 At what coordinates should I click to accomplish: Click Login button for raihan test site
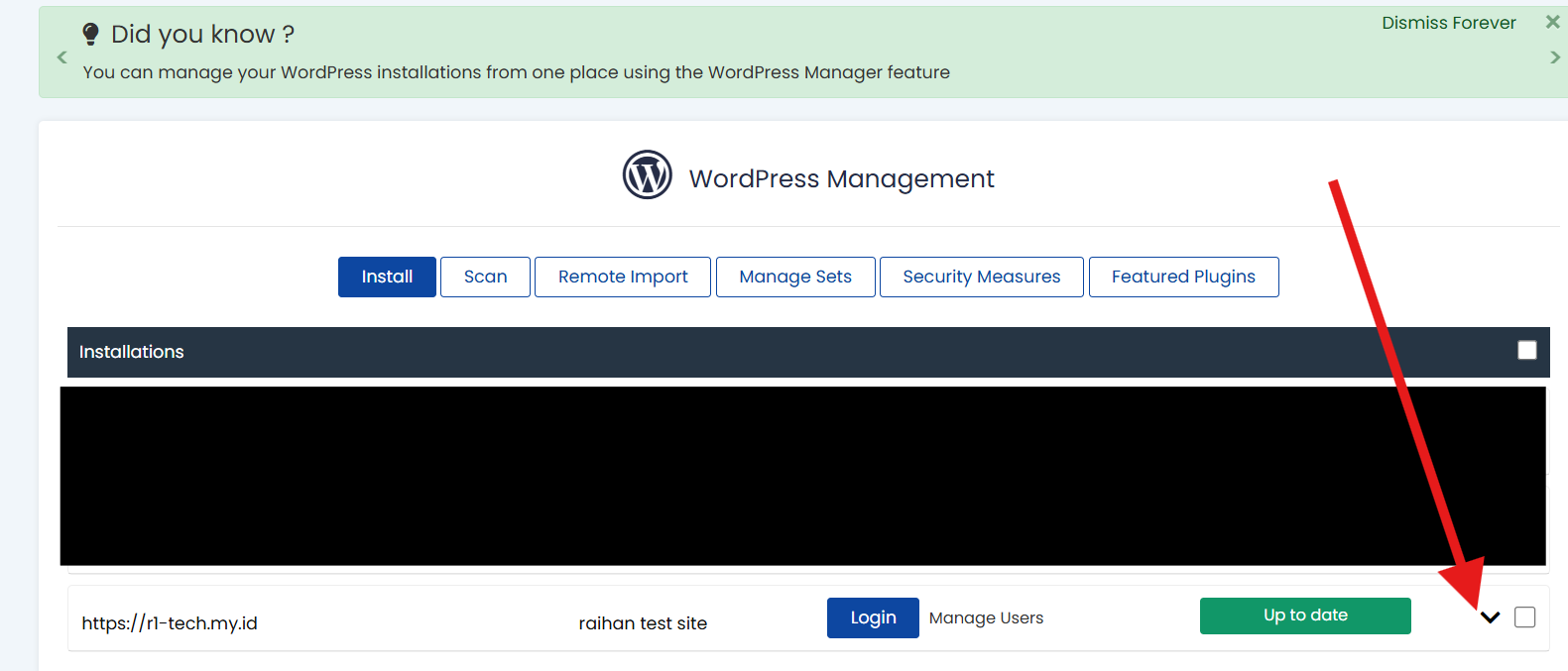click(873, 617)
